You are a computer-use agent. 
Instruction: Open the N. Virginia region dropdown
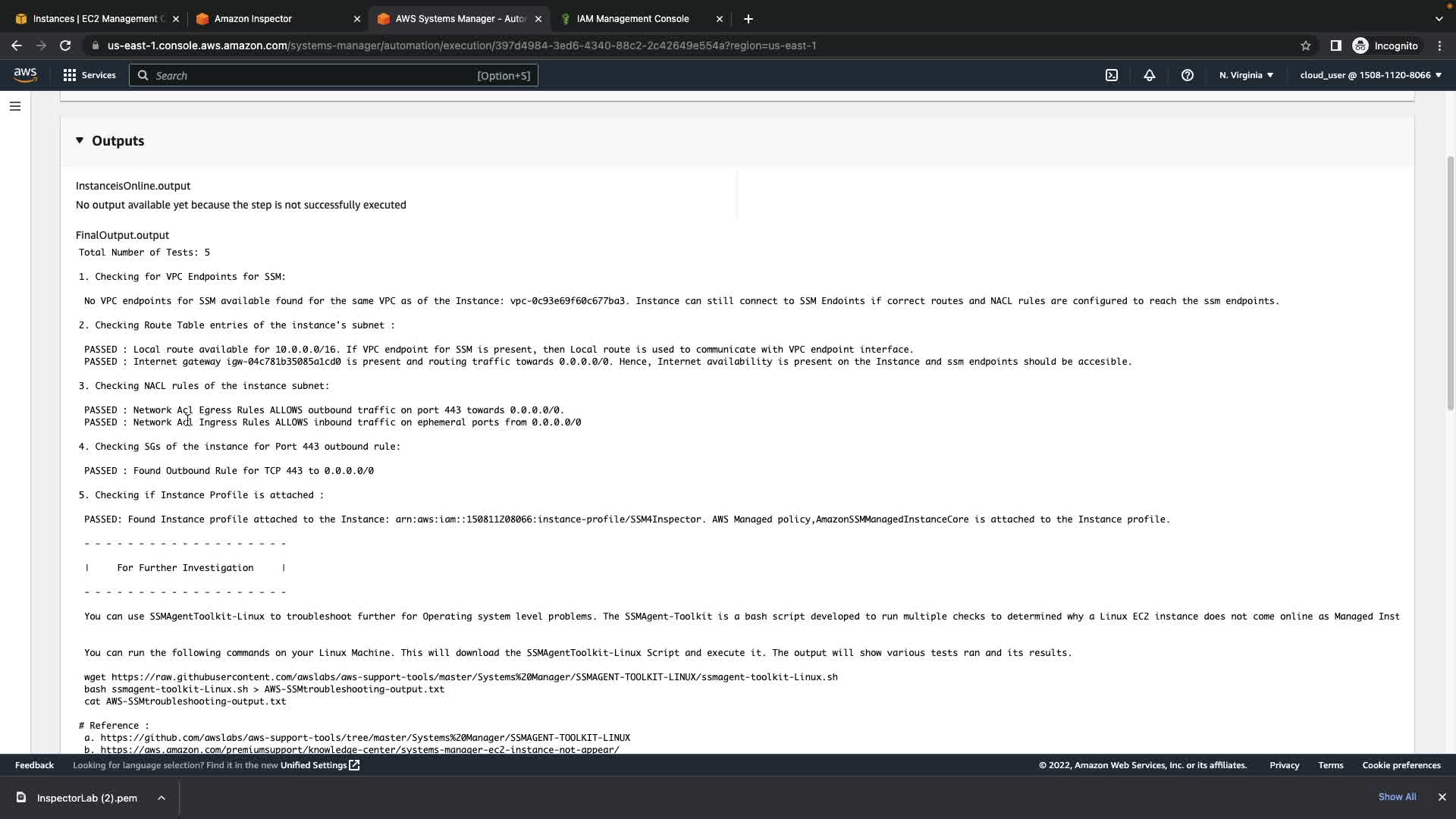(x=1246, y=75)
